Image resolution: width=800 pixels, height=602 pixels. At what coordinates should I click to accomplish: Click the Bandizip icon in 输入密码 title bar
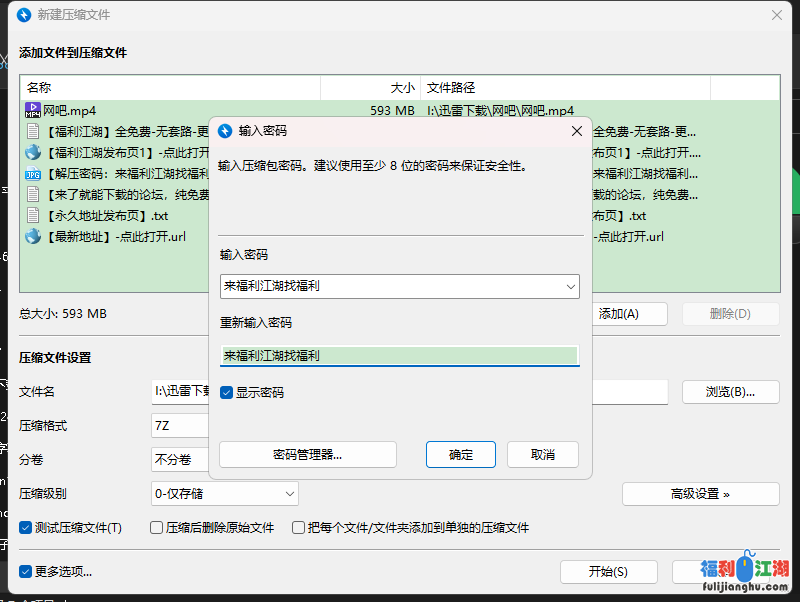coord(225,131)
